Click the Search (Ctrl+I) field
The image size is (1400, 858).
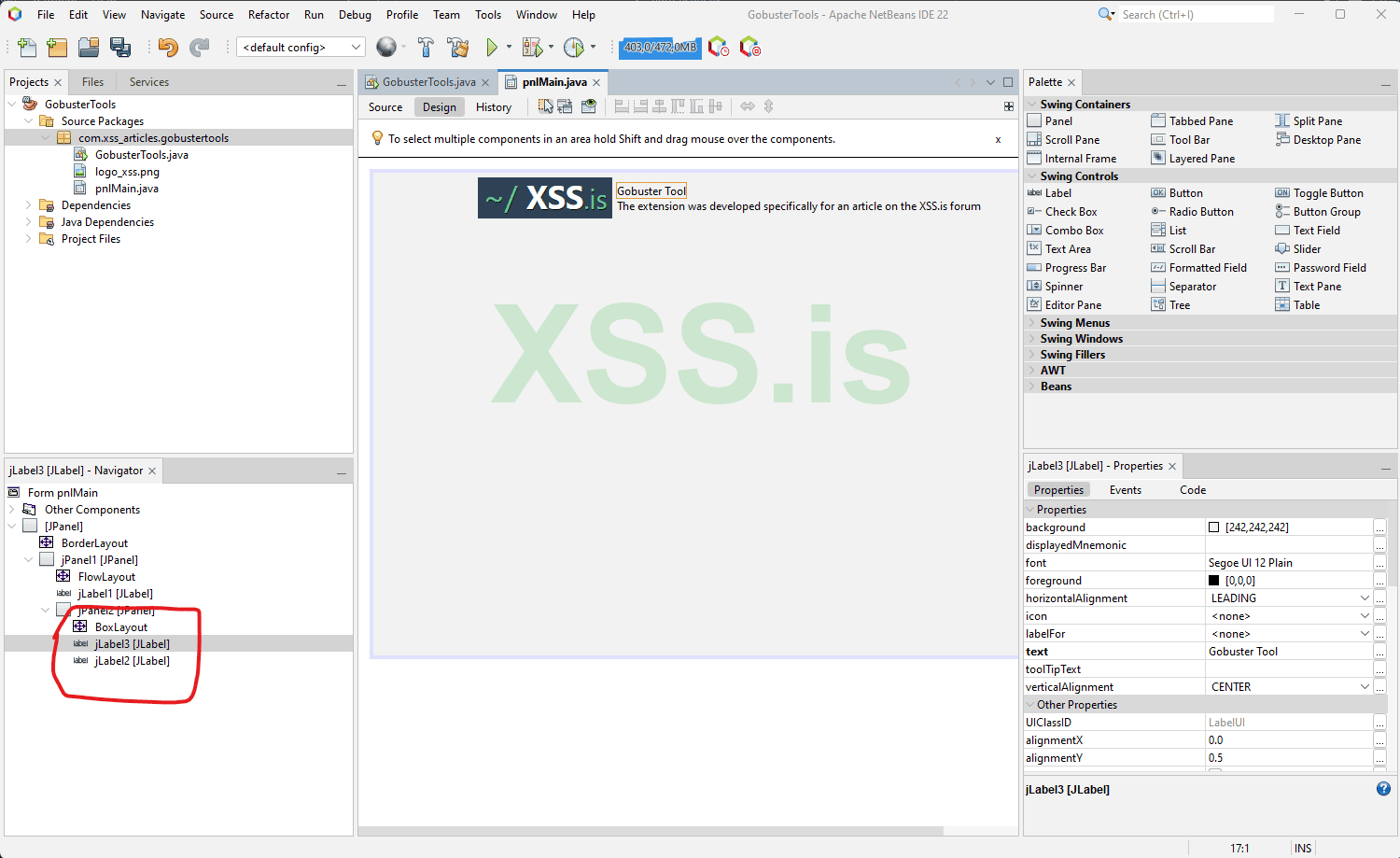(1195, 14)
